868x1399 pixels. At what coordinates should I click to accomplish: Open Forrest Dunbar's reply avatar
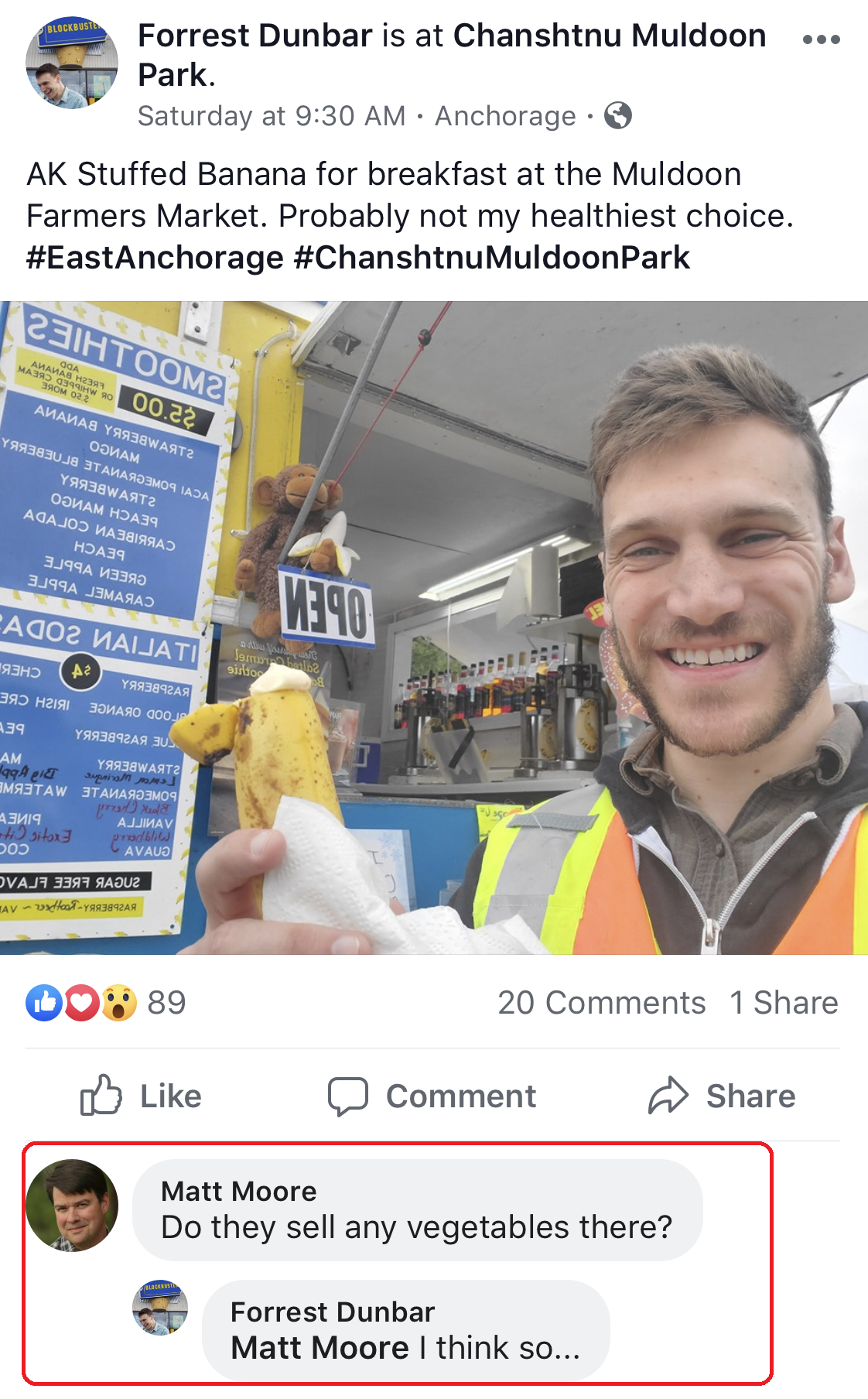pos(161,1307)
